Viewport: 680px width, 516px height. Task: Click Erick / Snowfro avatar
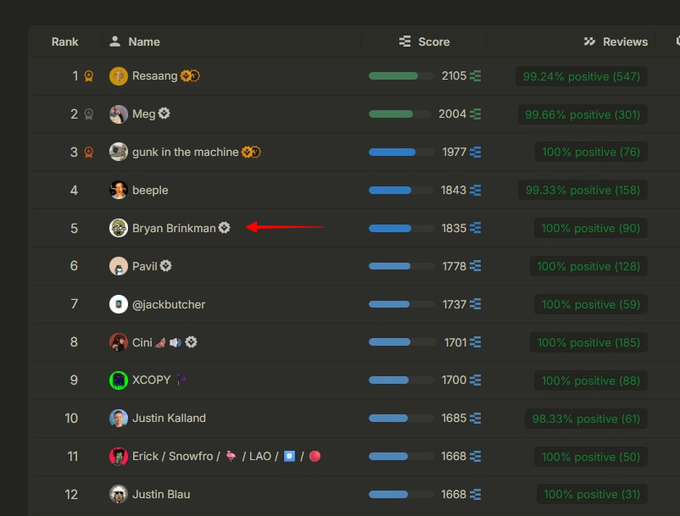(x=118, y=456)
